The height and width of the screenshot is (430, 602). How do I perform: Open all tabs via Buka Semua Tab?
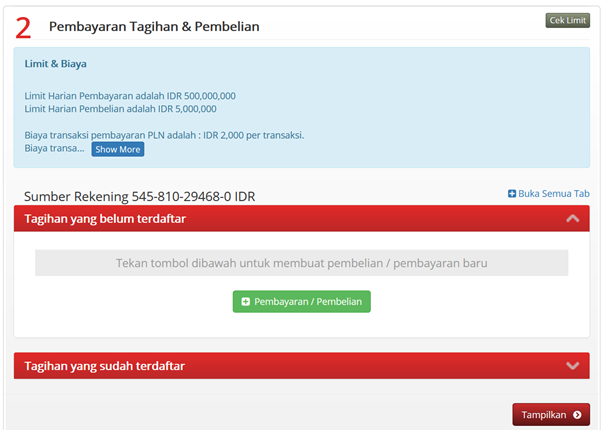pos(549,194)
